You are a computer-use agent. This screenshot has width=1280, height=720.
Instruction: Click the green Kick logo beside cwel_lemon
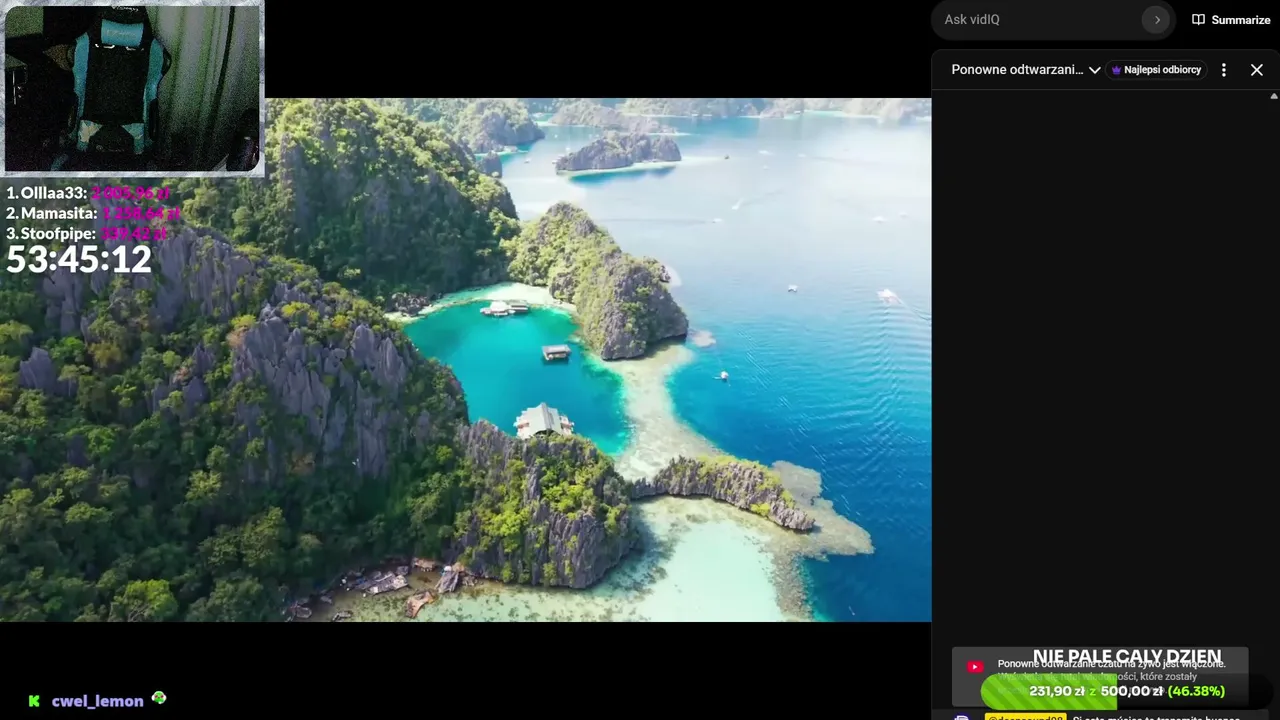(x=34, y=701)
